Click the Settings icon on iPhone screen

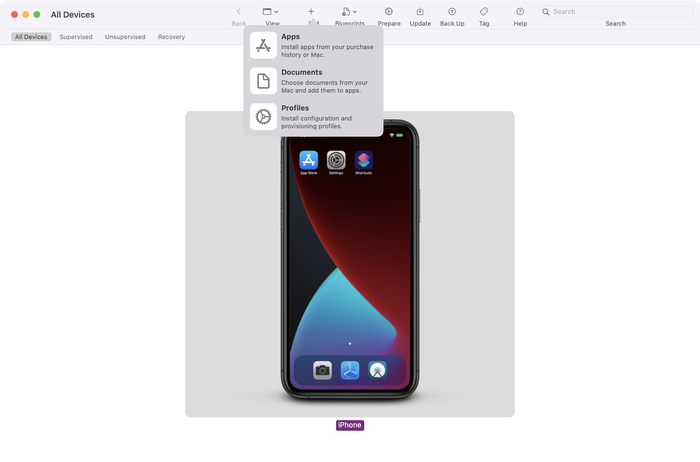coord(336,160)
